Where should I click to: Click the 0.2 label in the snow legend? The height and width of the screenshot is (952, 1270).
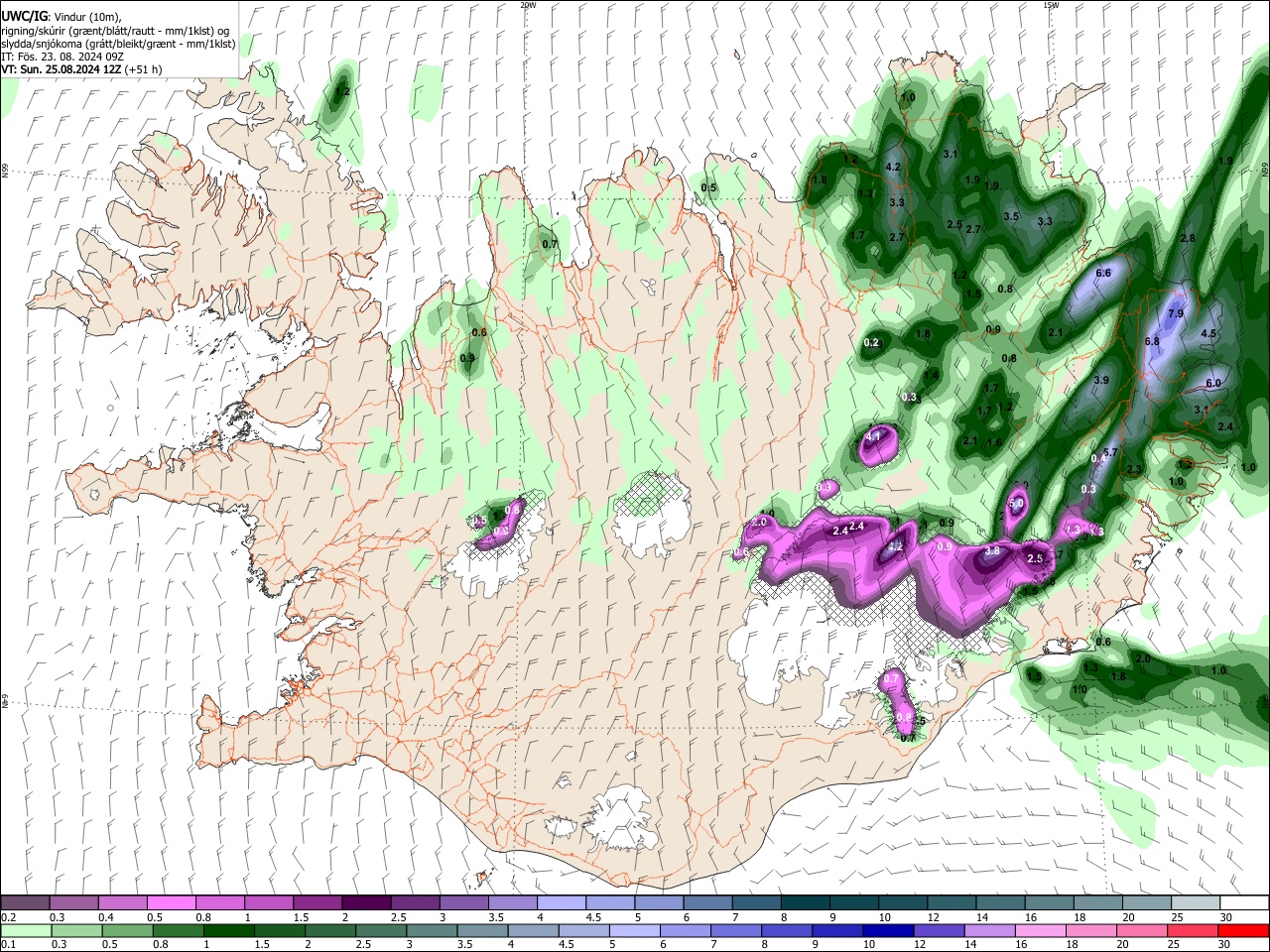point(8,917)
